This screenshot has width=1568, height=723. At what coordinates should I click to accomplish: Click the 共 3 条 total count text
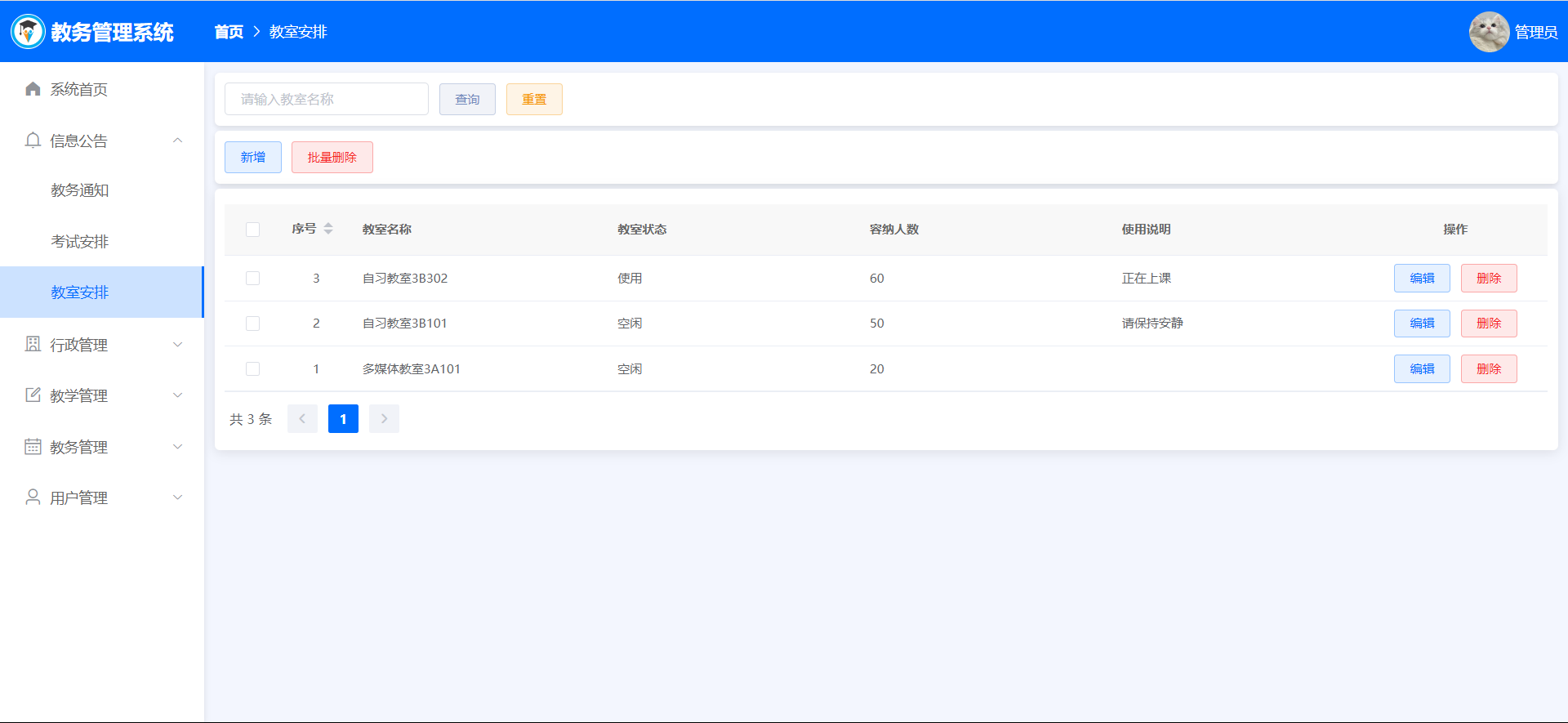click(x=251, y=419)
